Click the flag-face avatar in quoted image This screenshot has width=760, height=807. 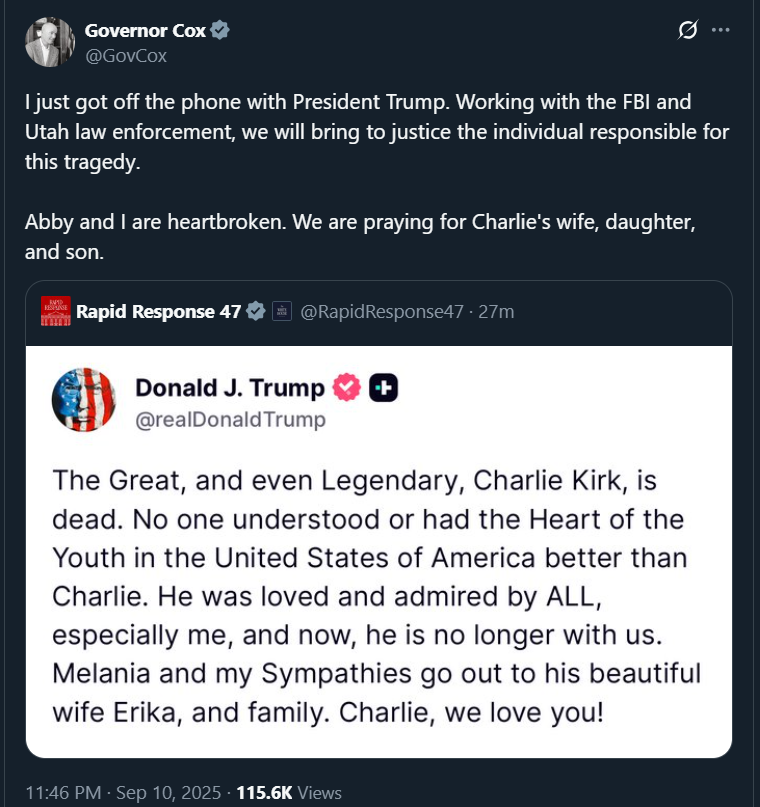tap(84, 399)
